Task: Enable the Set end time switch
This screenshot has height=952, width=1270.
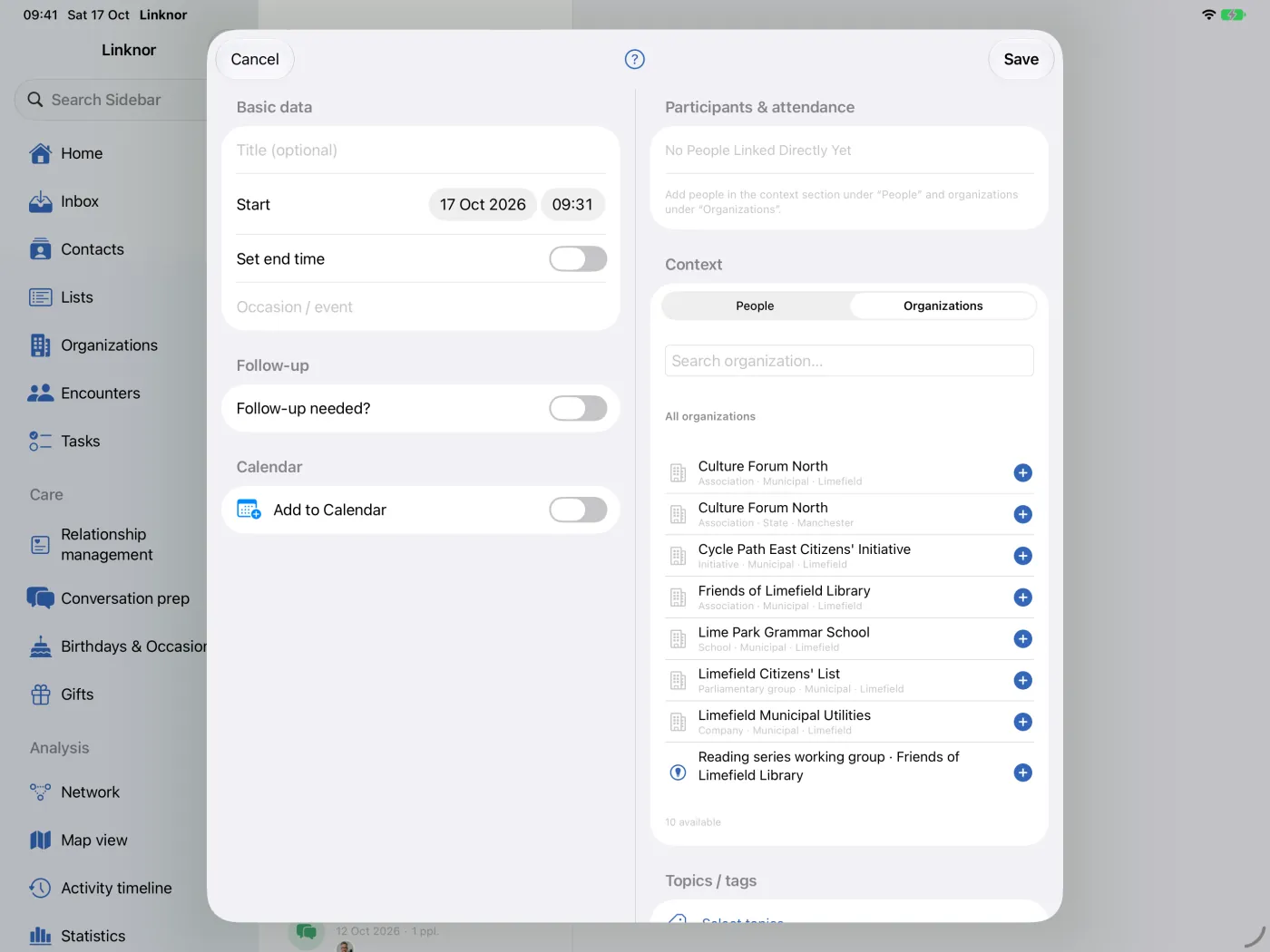Action: coord(578,258)
